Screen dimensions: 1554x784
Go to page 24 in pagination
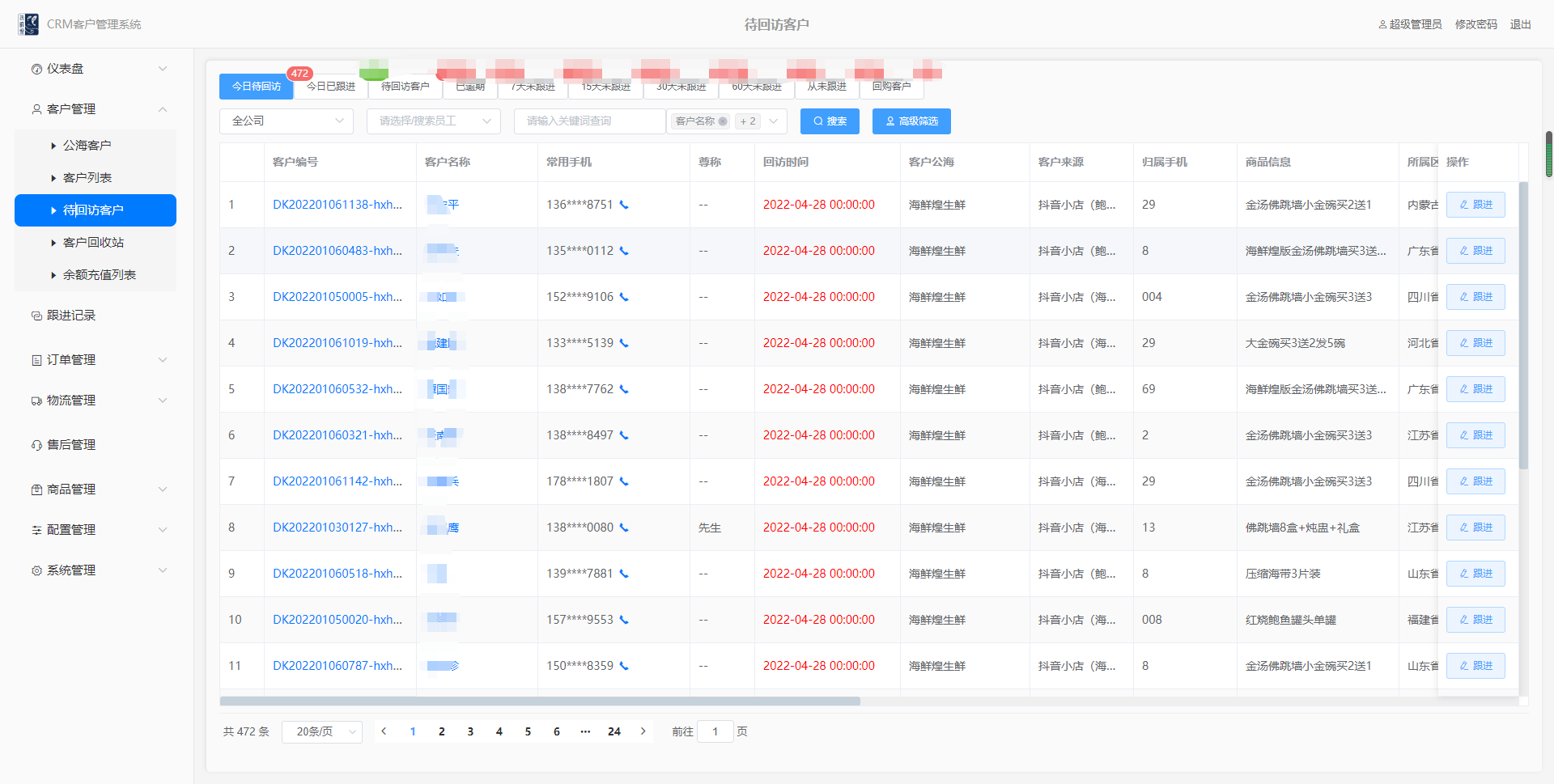coord(614,731)
